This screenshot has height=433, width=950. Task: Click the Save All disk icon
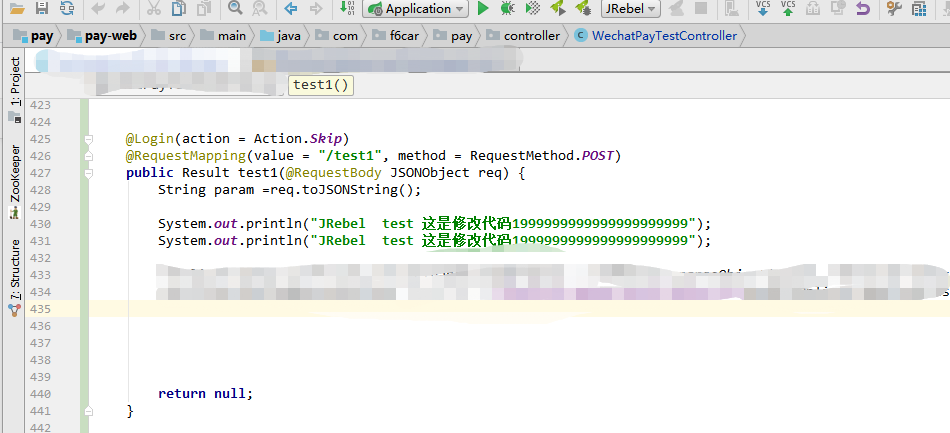pyautogui.click(x=42, y=8)
